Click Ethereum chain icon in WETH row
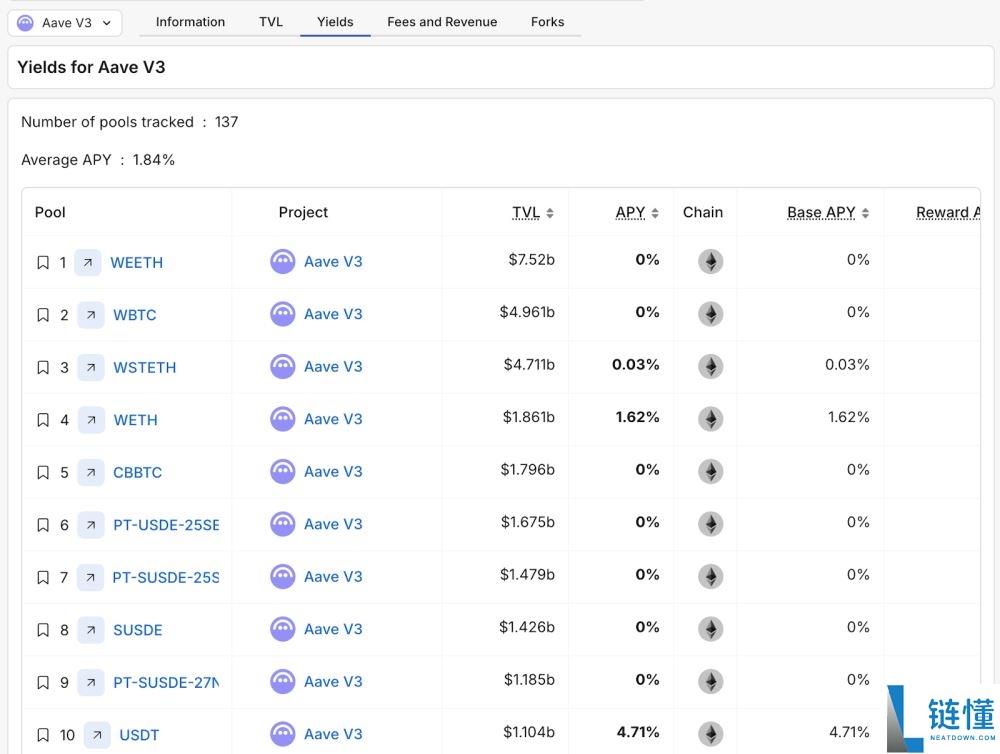The image size is (1000, 754). [710, 419]
